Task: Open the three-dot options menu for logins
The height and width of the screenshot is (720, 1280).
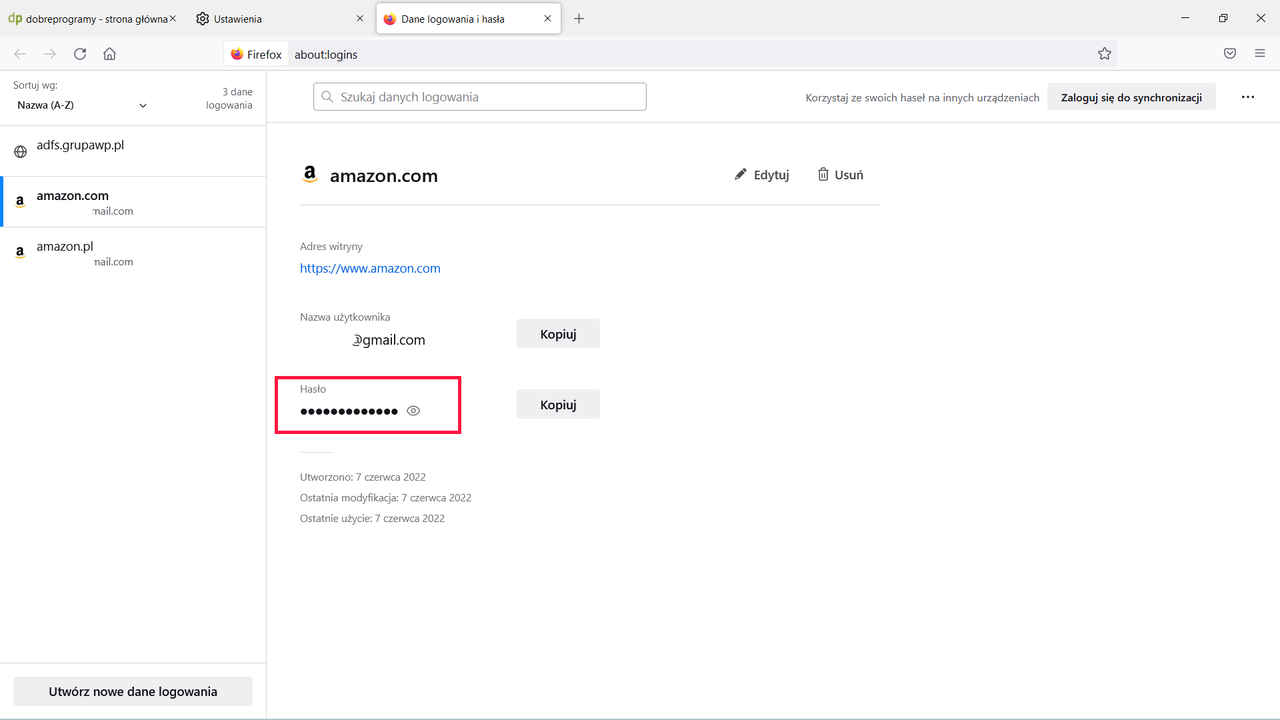Action: click(x=1247, y=96)
